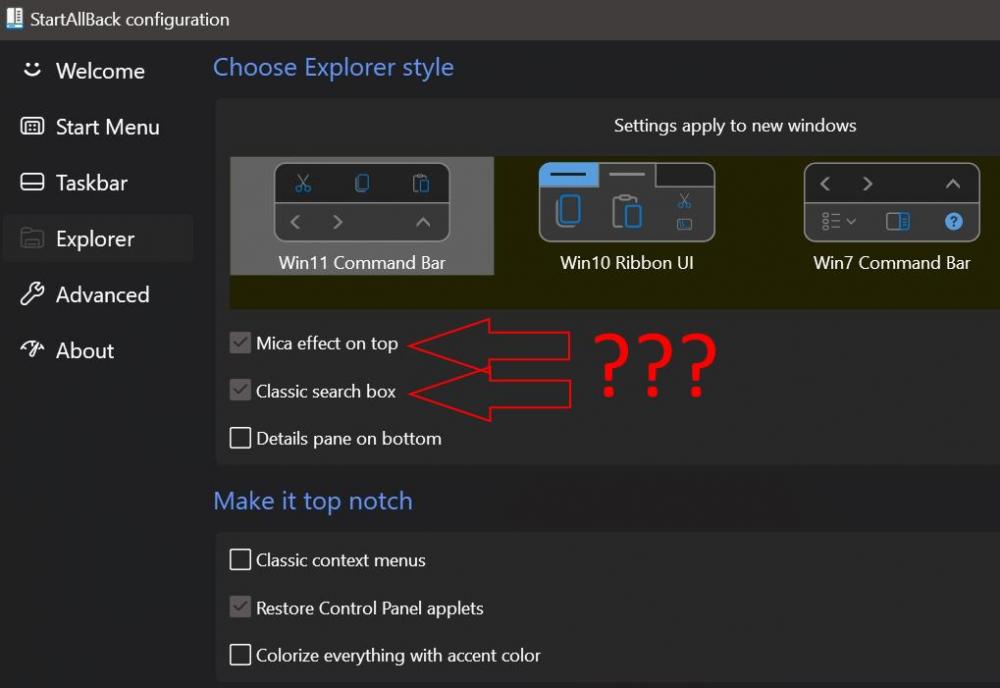Image resolution: width=1000 pixels, height=688 pixels.
Task: Click the view options dropdown in Win7 preview
Action: 839,221
